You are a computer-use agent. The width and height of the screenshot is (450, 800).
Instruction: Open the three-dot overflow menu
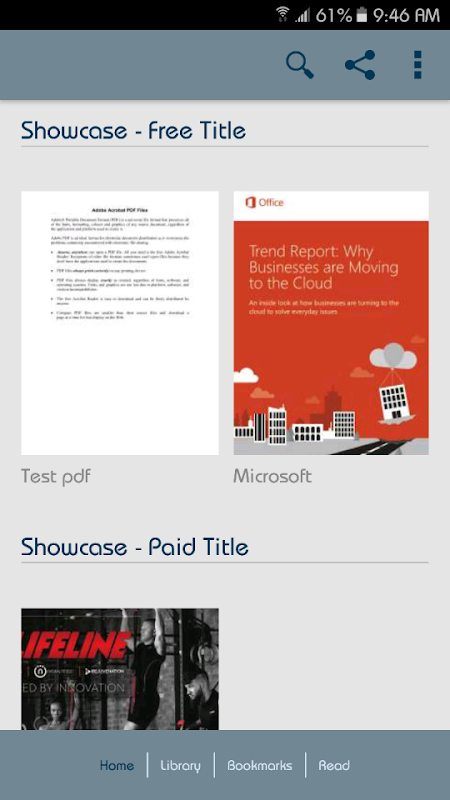coord(417,65)
